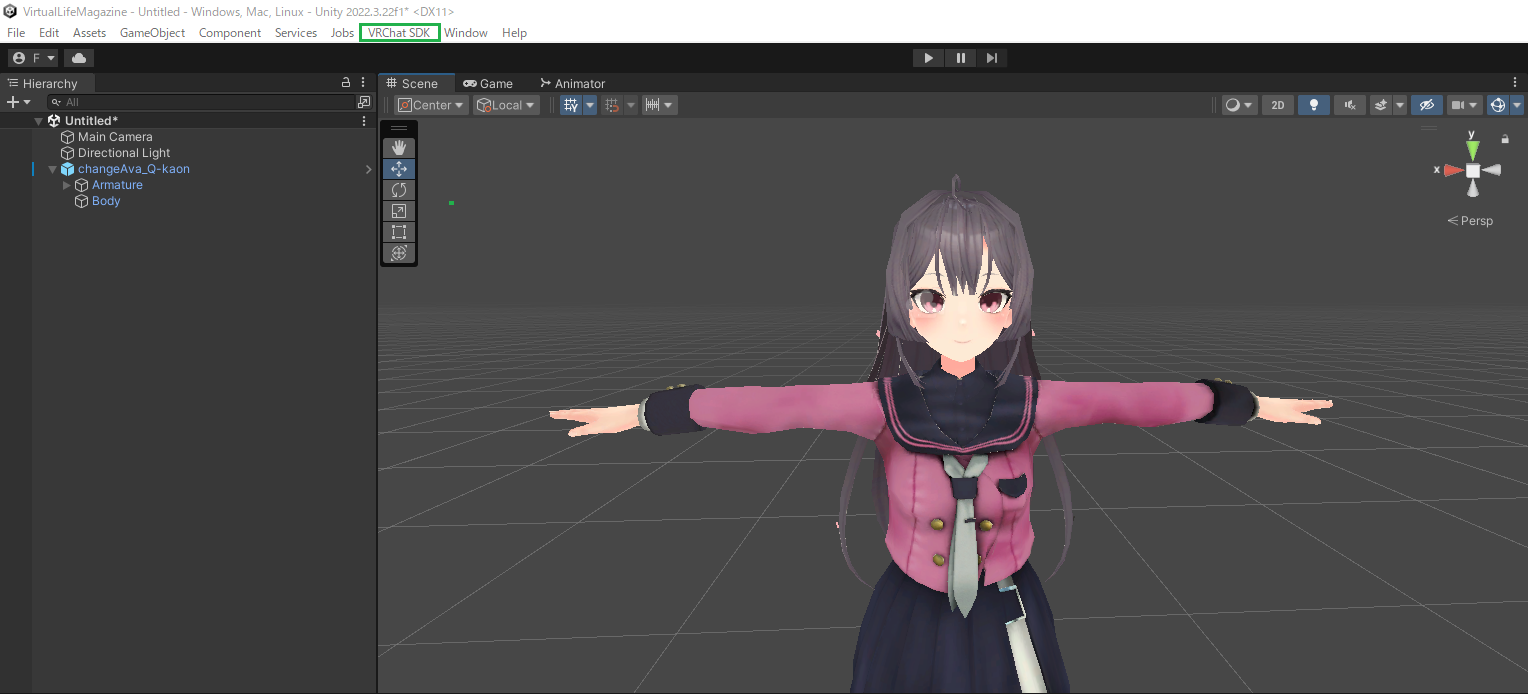Open the Window menu
This screenshot has width=1528, height=694.
pos(466,33)
